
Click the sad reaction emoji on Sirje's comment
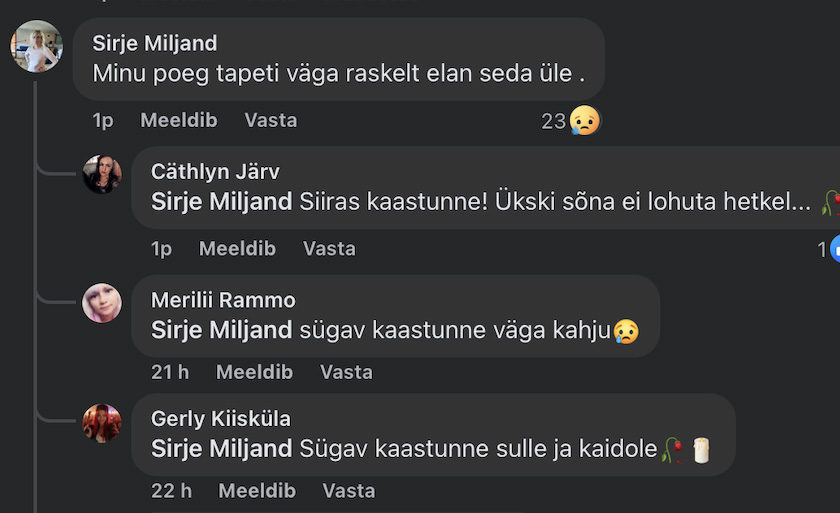tap(585, 122)
